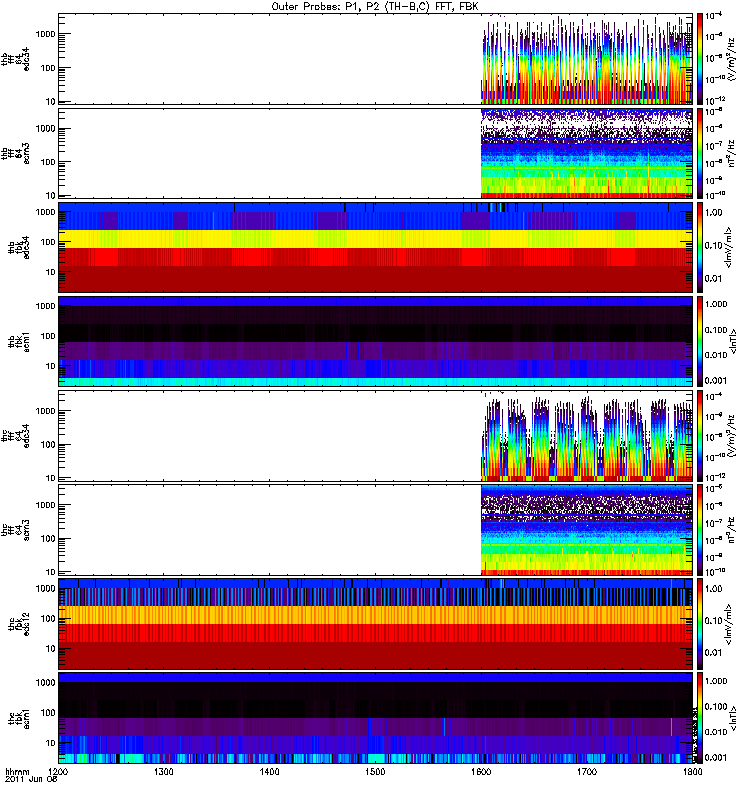The height and width of the screenshot is (800, 750).
Task: Click the nT²/Hz unit label of thc fff scm3
Action: pos(732,530)
